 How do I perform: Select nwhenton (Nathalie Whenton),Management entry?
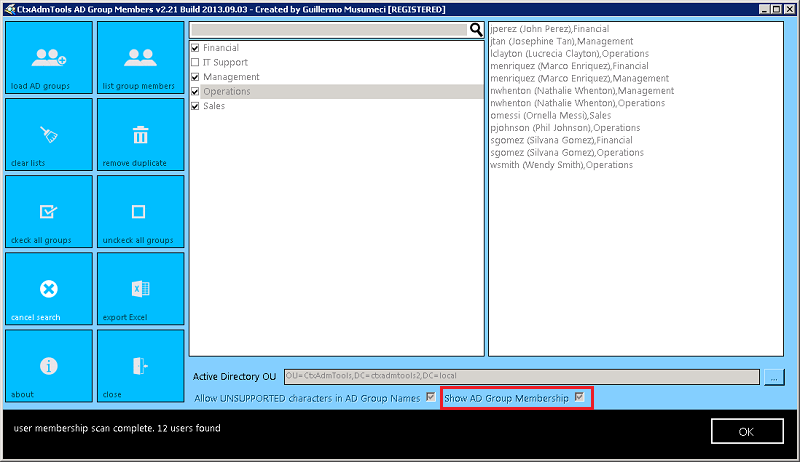click(582, 91)
